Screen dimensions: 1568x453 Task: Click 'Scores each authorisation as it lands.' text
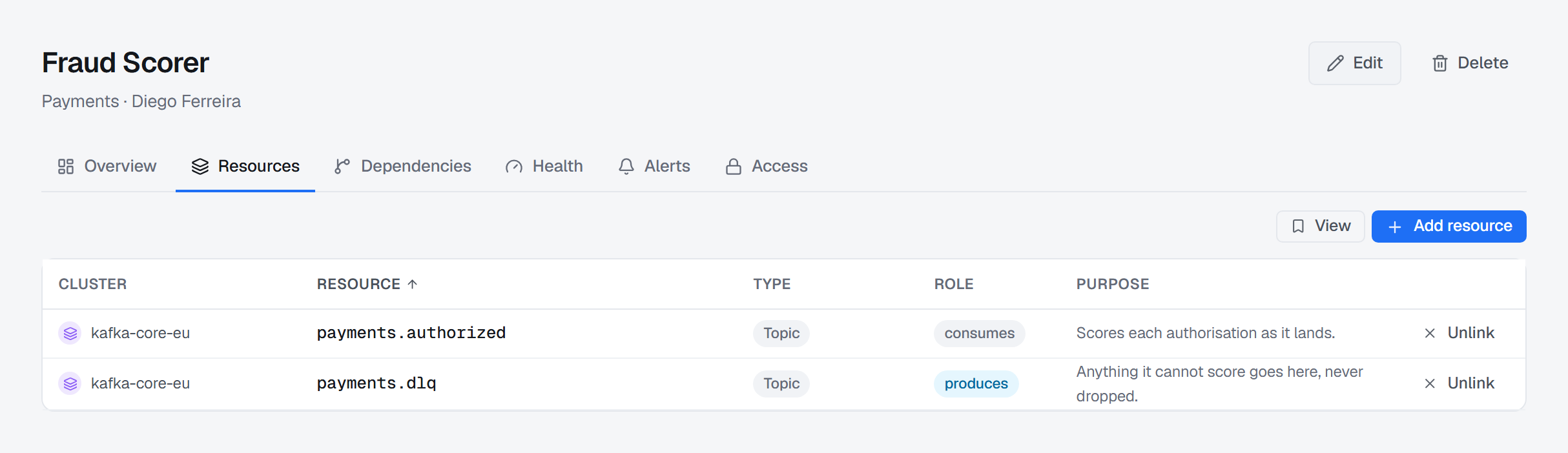coord(1206,333)
